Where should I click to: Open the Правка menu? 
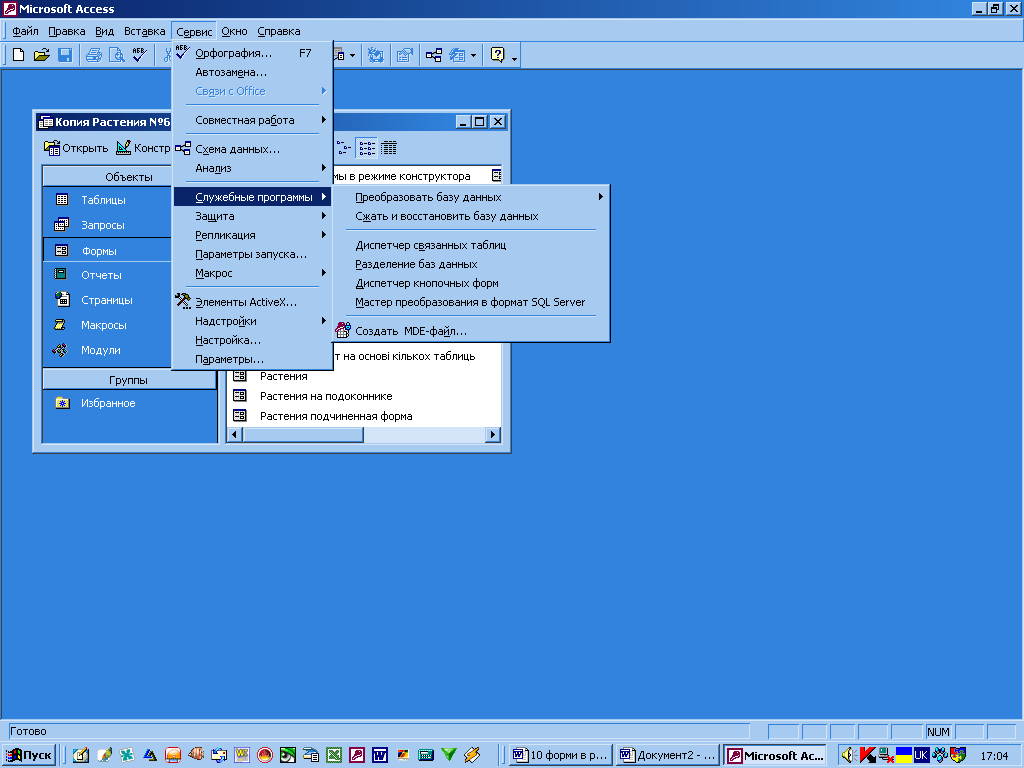click(x=67, y=31)
